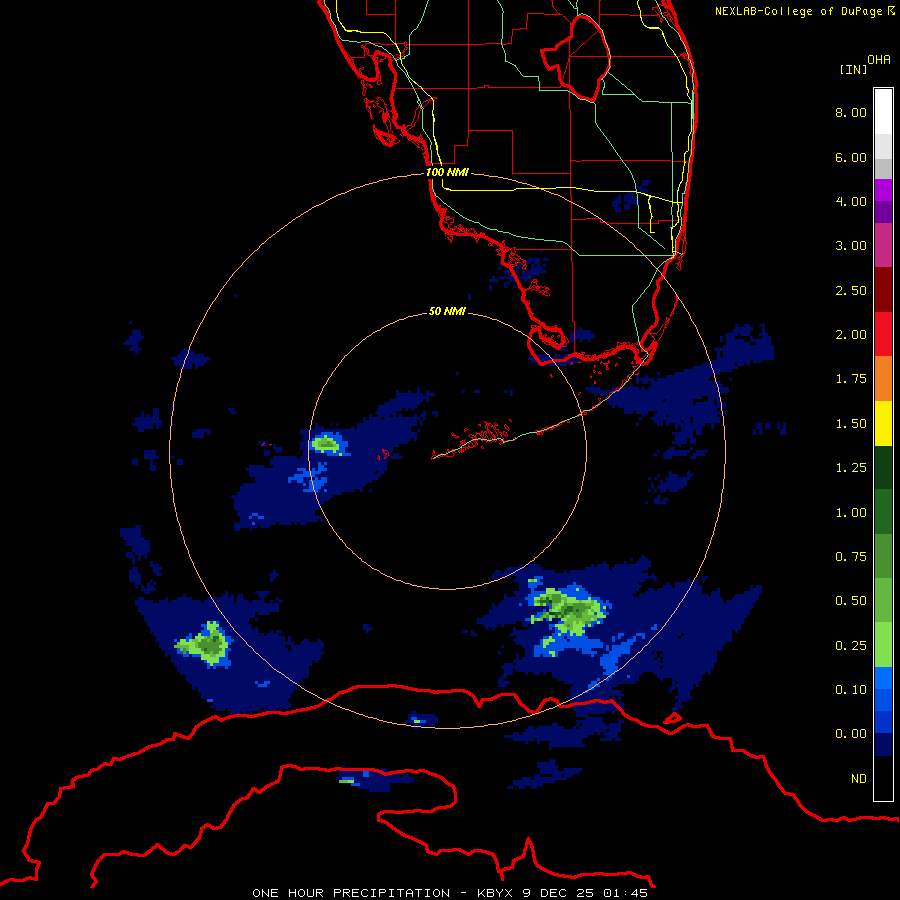900x900 pixels.
Task: Click the 2.50 legend value
Action: (x=851, y=290)
